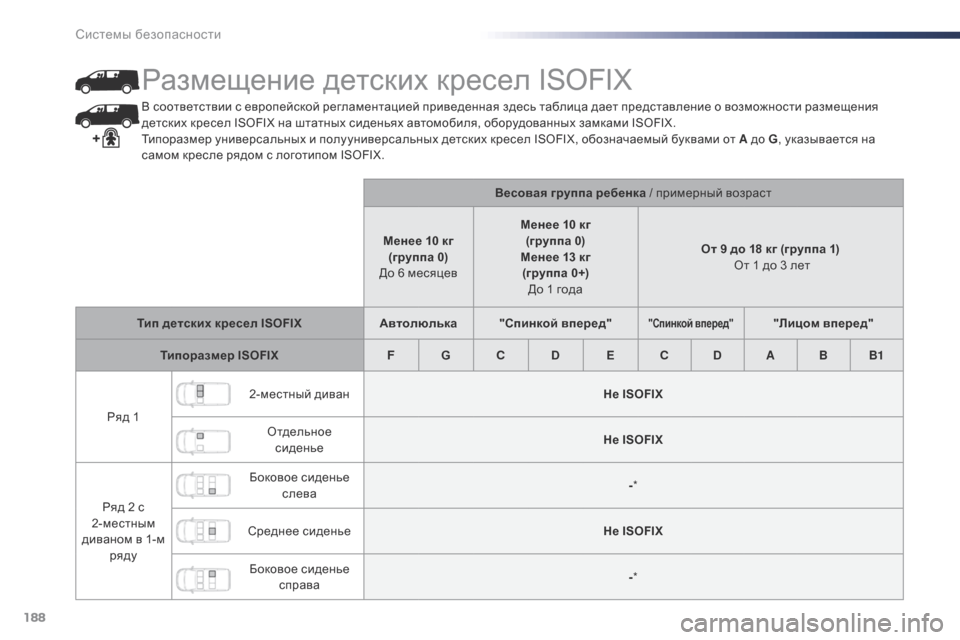Click the Тип детских кресел ISOFIX cell
960x640 pixels.
click(x=219, y=323)
